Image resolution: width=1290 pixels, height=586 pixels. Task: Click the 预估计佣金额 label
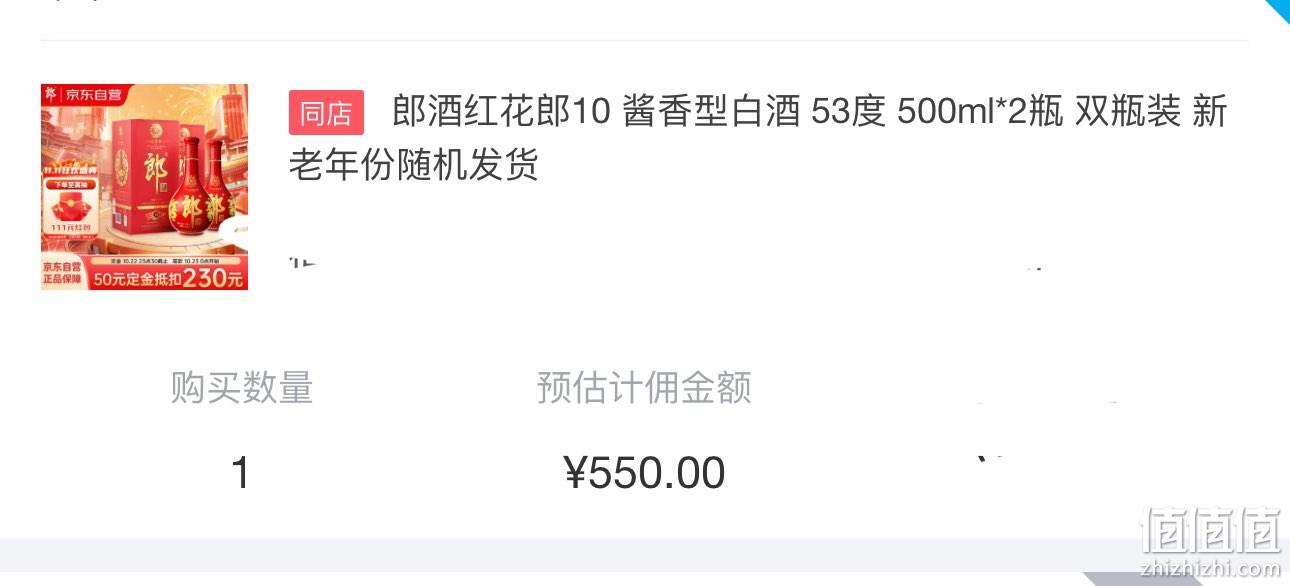pyautogui.click(x=644, y=387)
